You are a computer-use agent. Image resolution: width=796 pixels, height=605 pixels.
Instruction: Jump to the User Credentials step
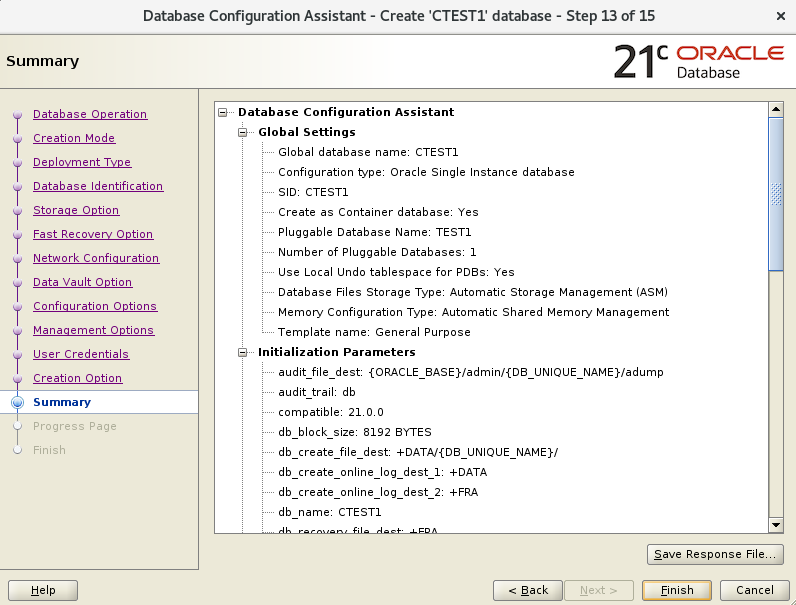coord(81,354)
